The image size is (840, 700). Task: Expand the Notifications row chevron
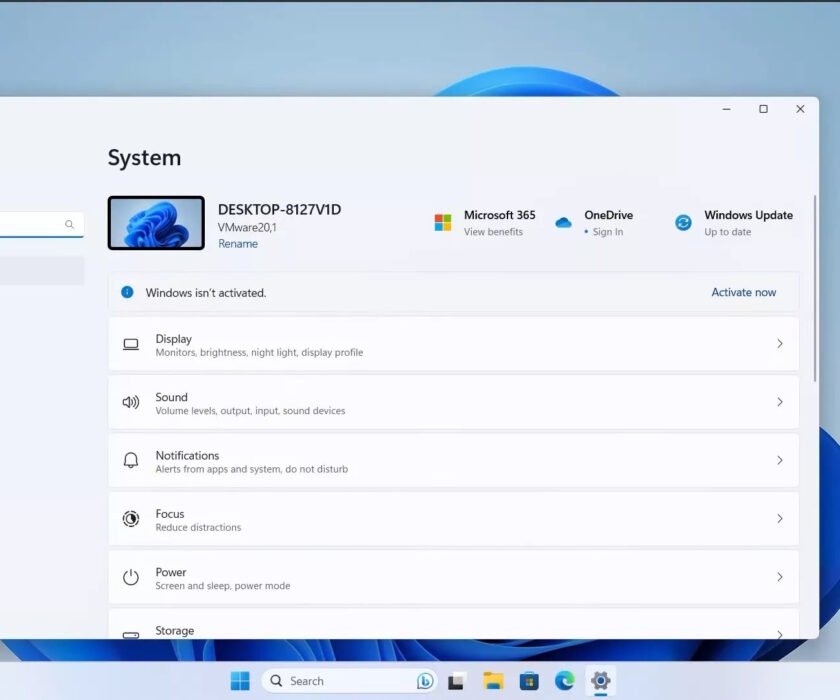click(x=779, y=460)
